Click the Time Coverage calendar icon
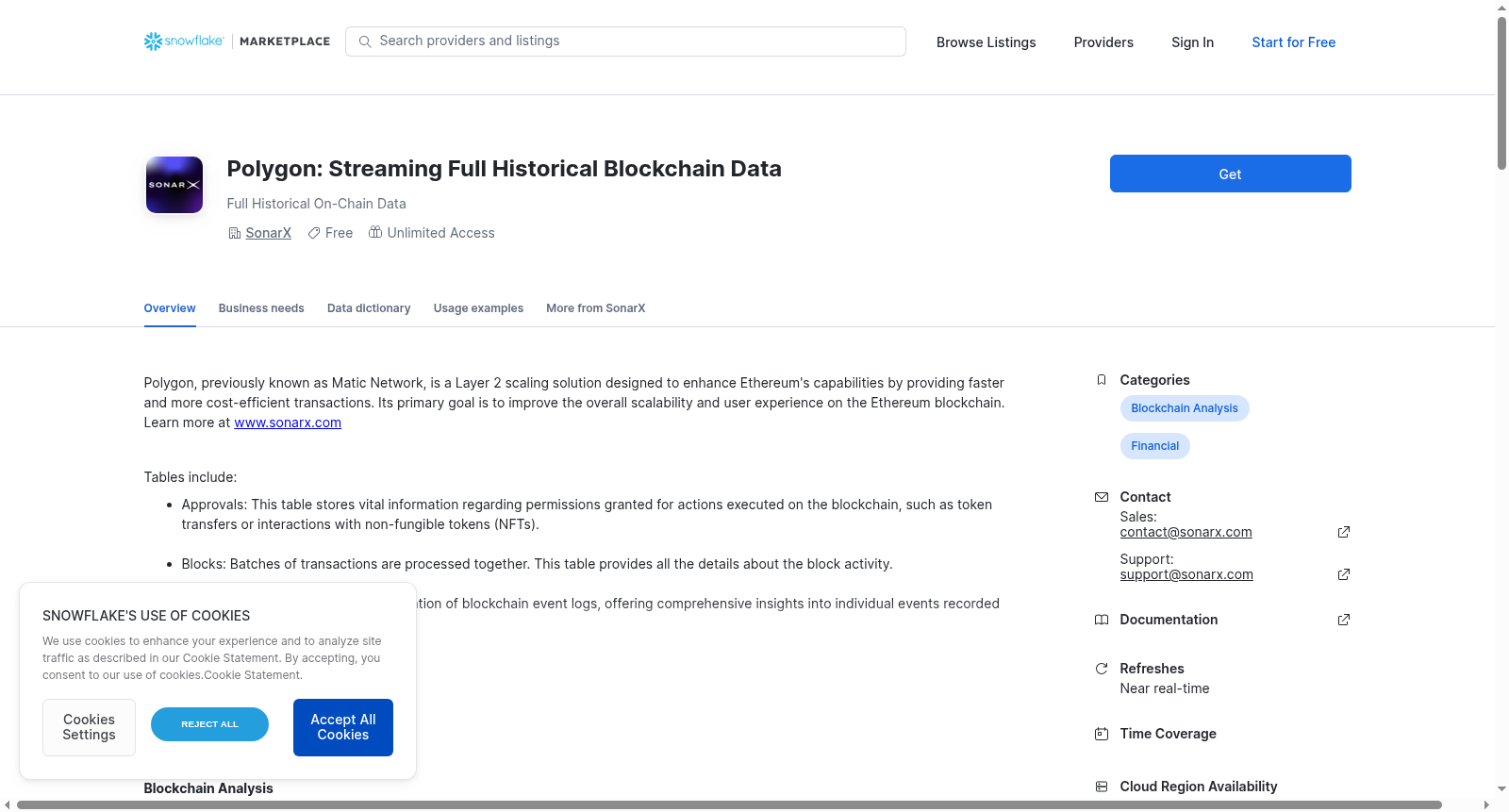The width and height of the screenshot is (1509, 812). [1102, 734]
